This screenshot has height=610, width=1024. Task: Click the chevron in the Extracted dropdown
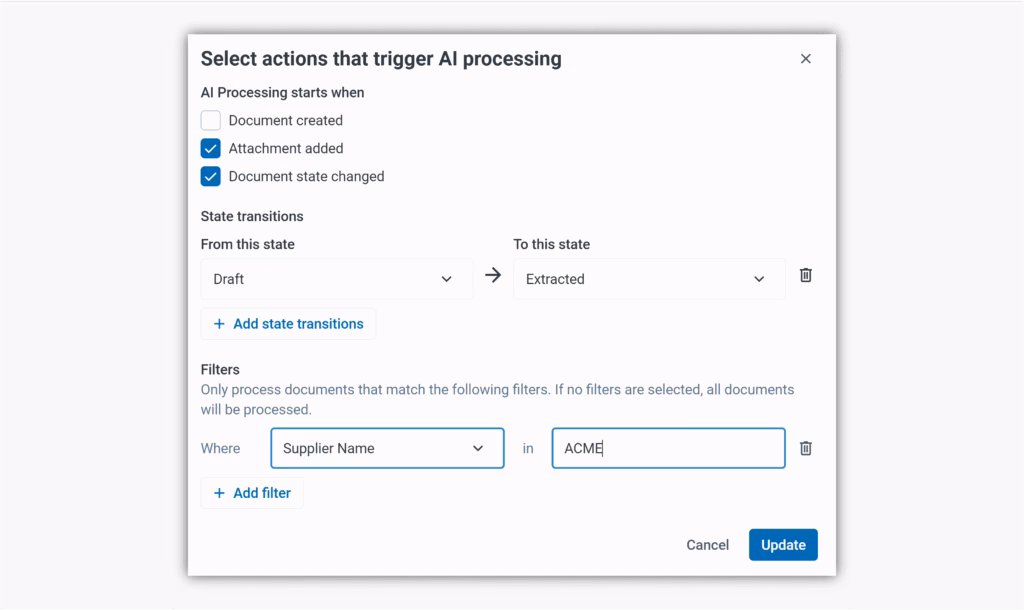(759, 279)
